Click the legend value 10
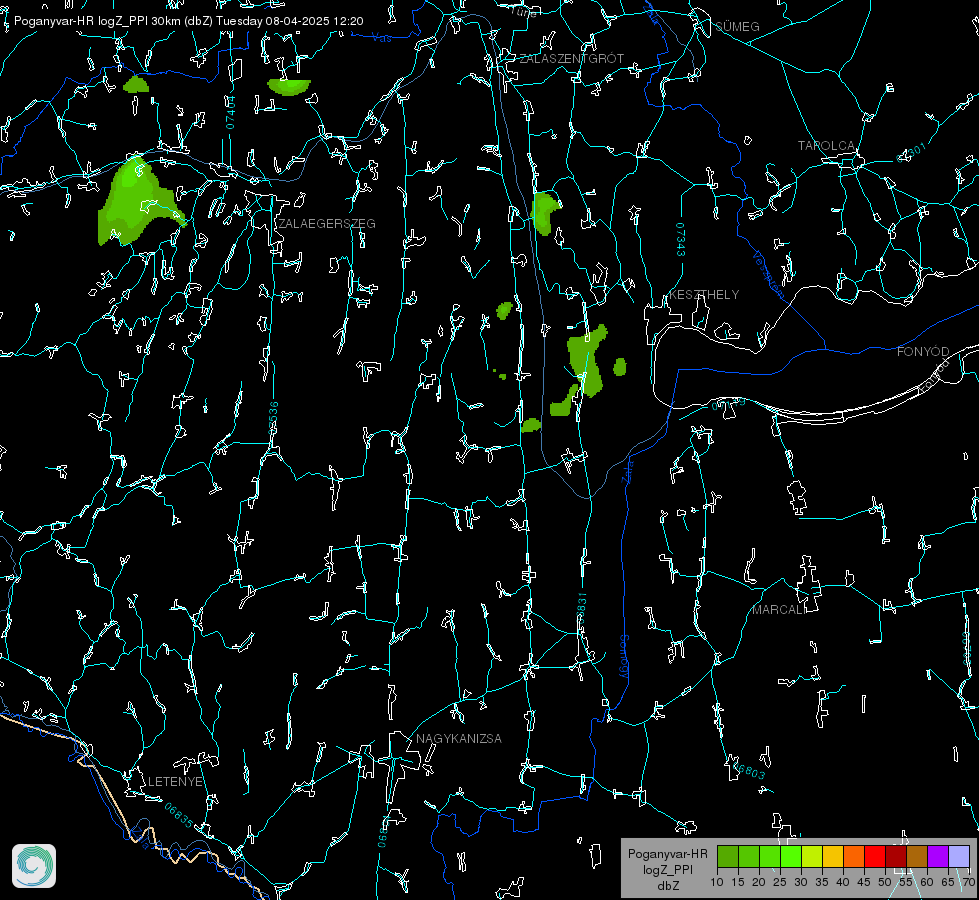The height and width of the screenshot is (900, 979). click(717, 882)
